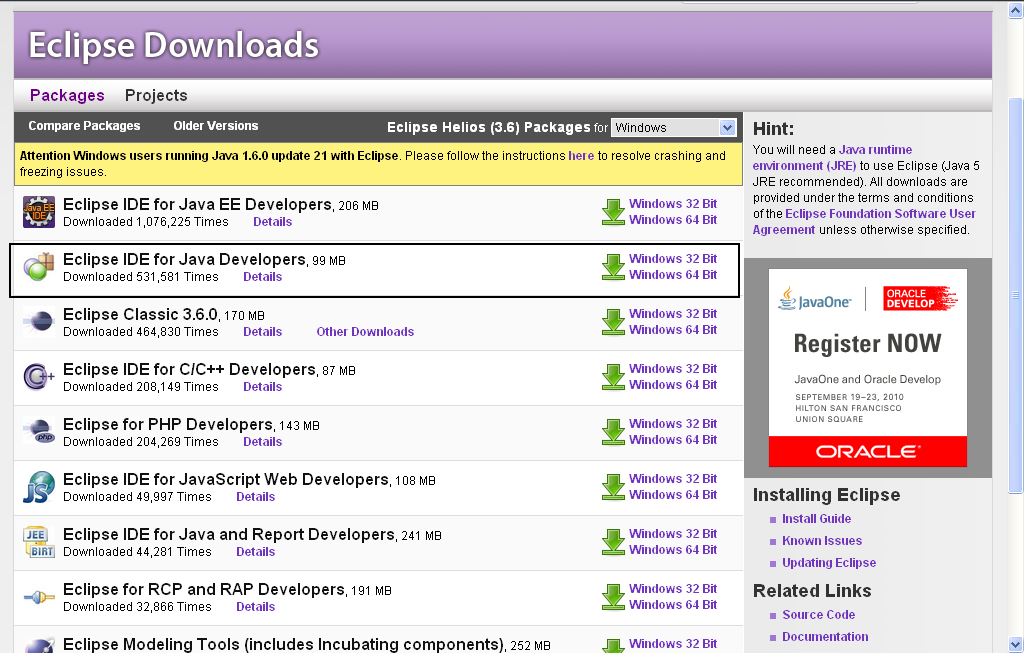1024x653 pixels.
Task: Click the scrollbar down arrow
Action: coord(1016,643)
